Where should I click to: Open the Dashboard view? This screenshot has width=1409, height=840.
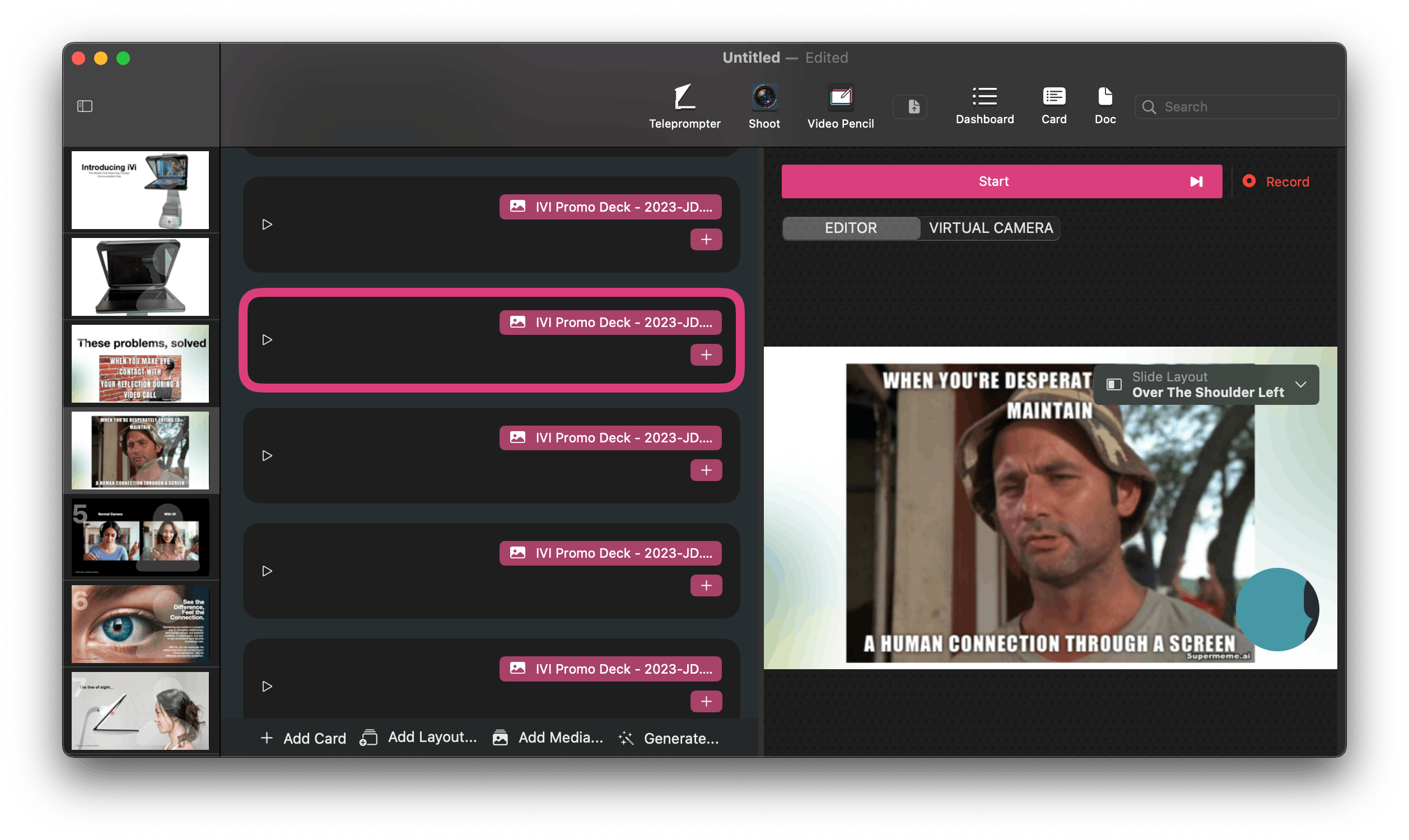pyautogui.click(x=986, y=106)
